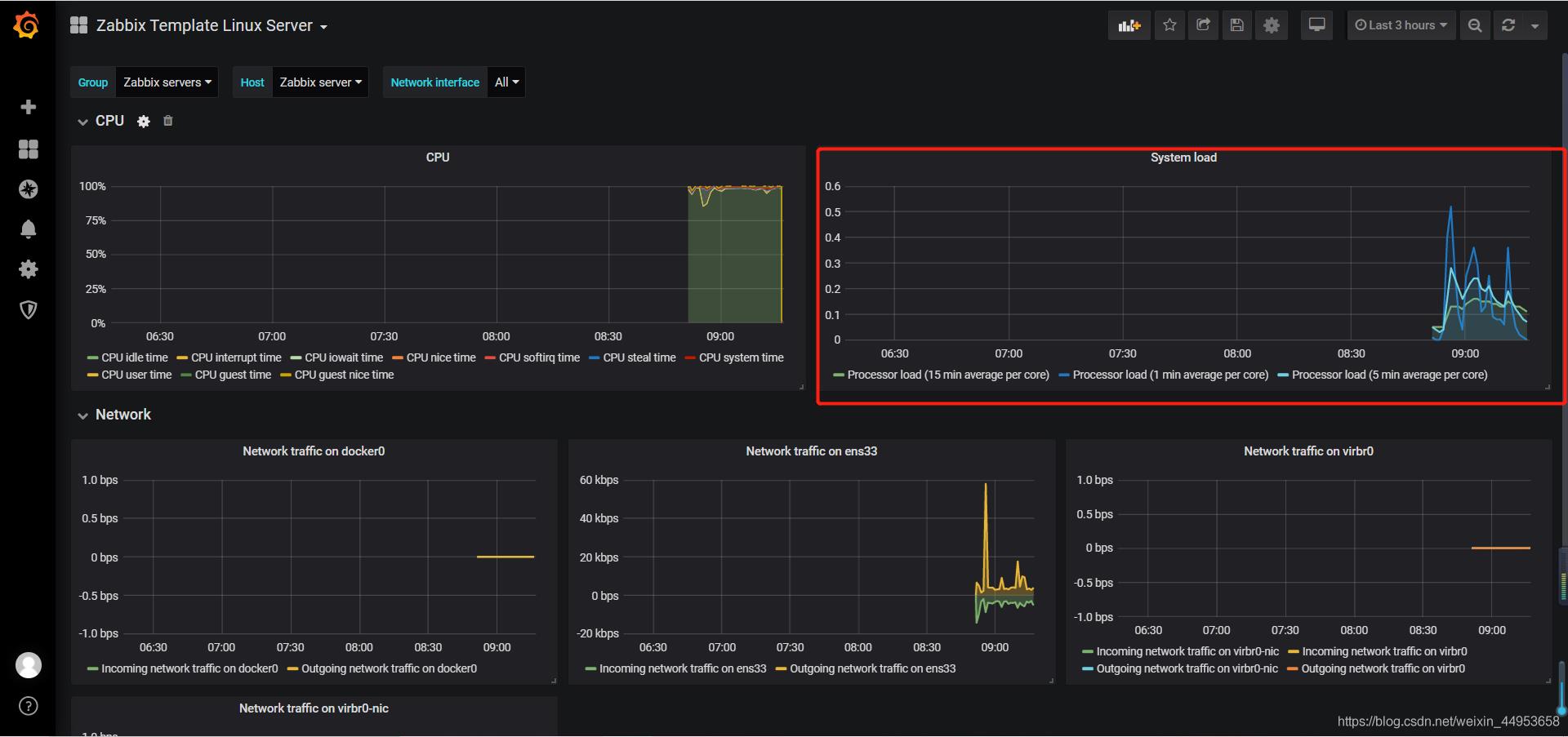Refresh the dashboard
This screenshot has width=1568, height=737.
click(1508, 25)
